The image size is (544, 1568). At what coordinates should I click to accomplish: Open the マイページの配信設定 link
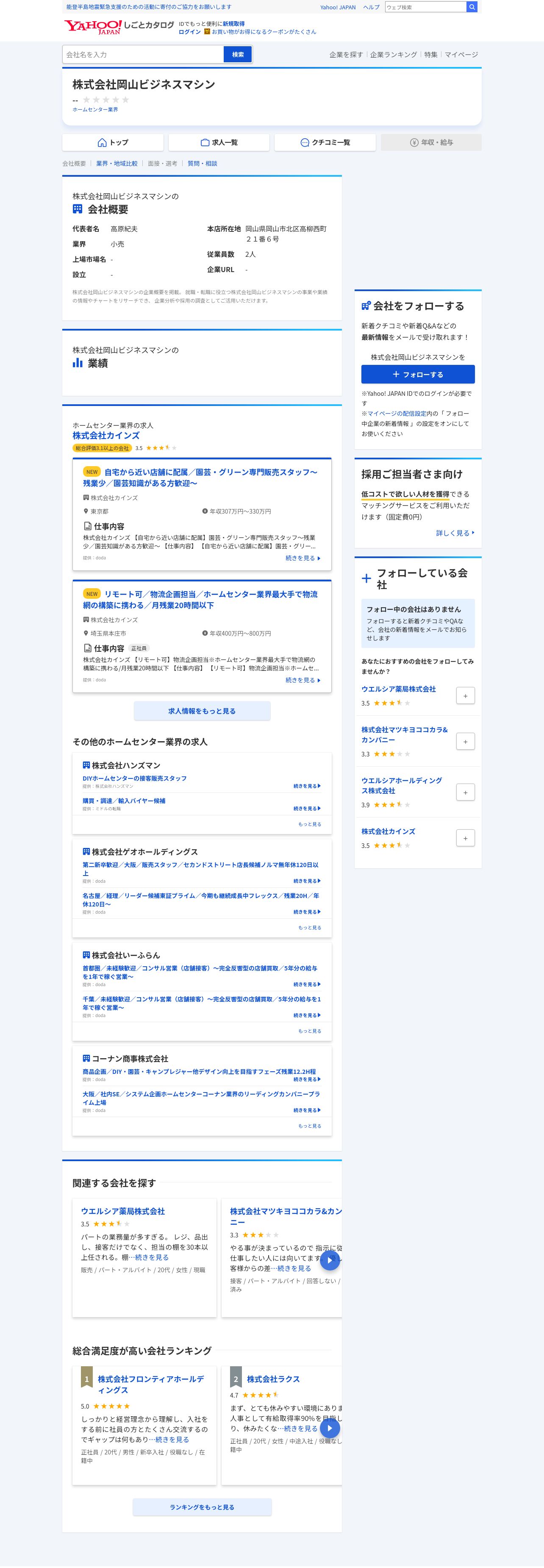(x=396, y=414)
